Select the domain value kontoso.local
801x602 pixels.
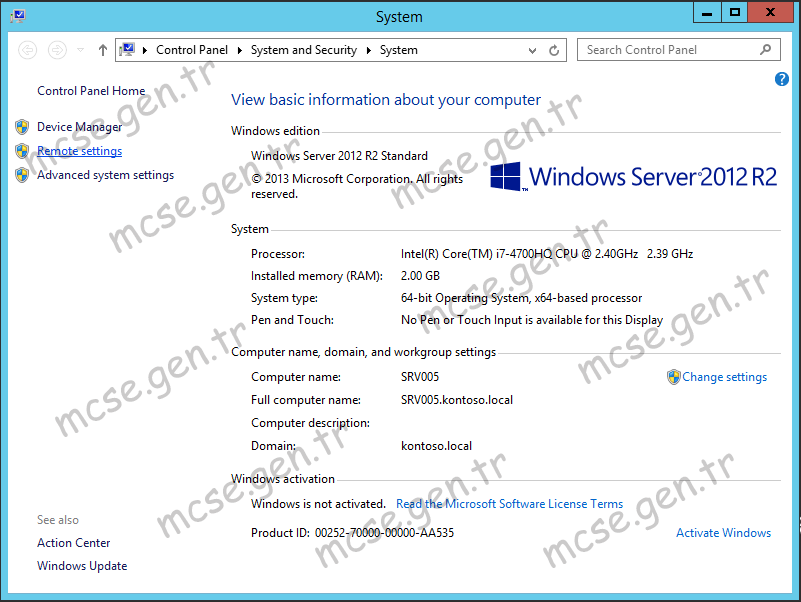point(436,446)
